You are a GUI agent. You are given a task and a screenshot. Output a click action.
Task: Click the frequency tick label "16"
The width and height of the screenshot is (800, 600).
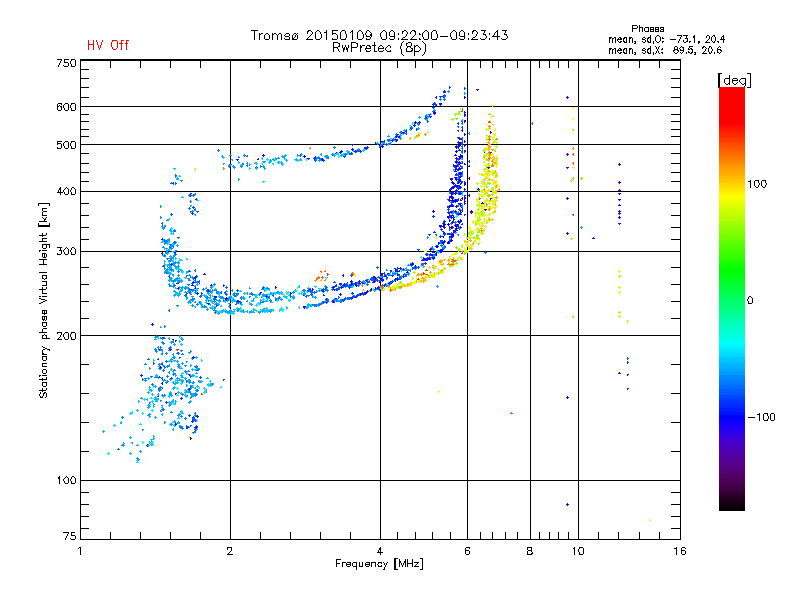680,551
